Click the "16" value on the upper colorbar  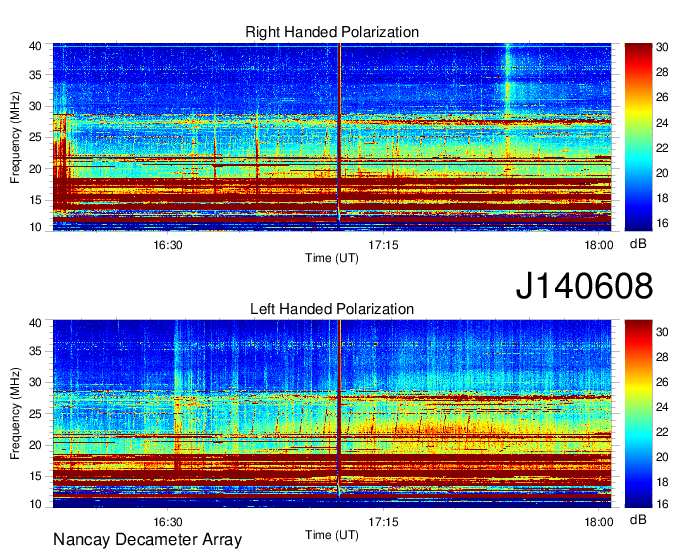tap(662, 223)
